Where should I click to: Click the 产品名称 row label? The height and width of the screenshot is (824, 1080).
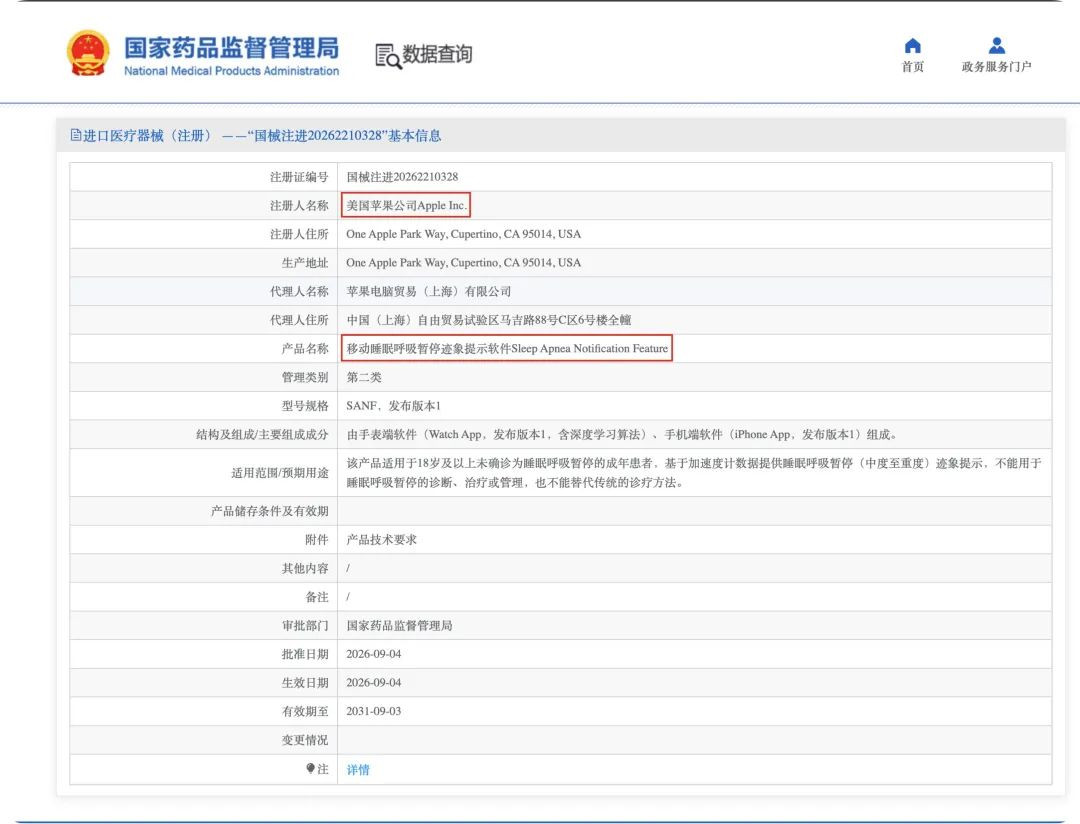[x=305, y=349]
